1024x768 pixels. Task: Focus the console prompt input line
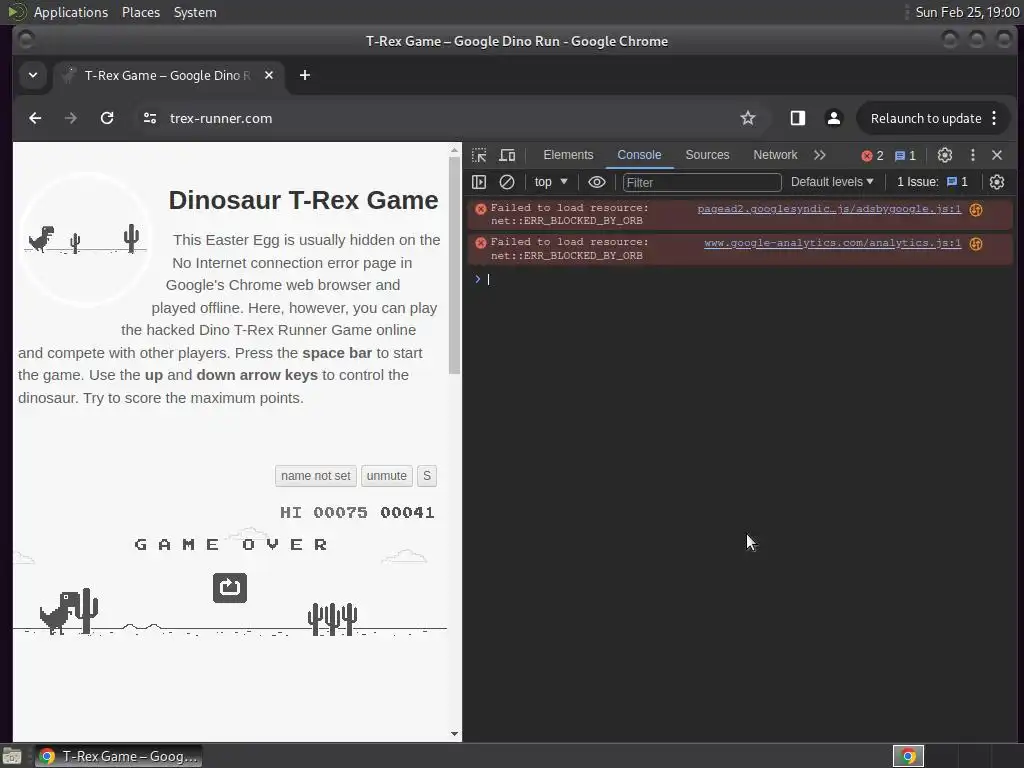point(744,280)
